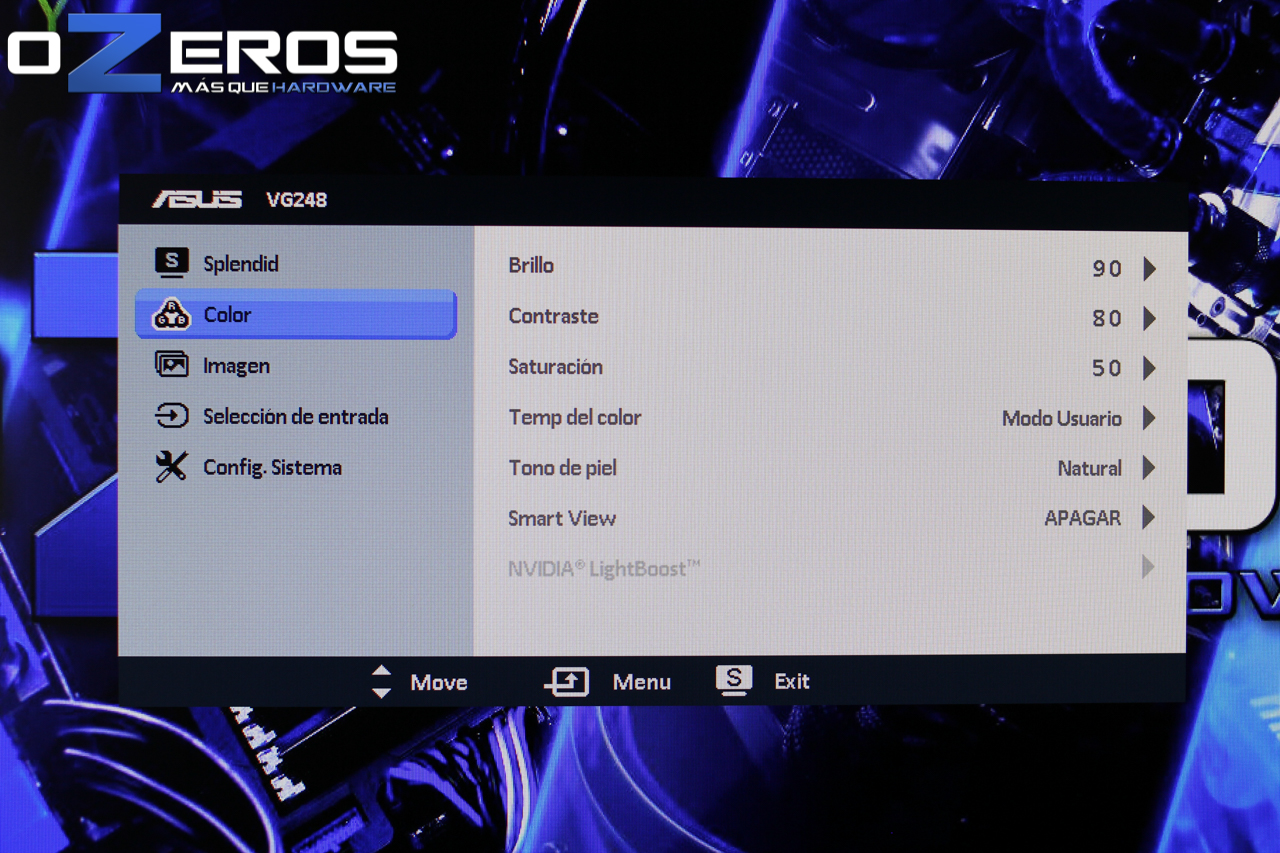Adjust the Brillo value 90
1280x853 pixels.
pyautogui.click(x=1107, y=268)
